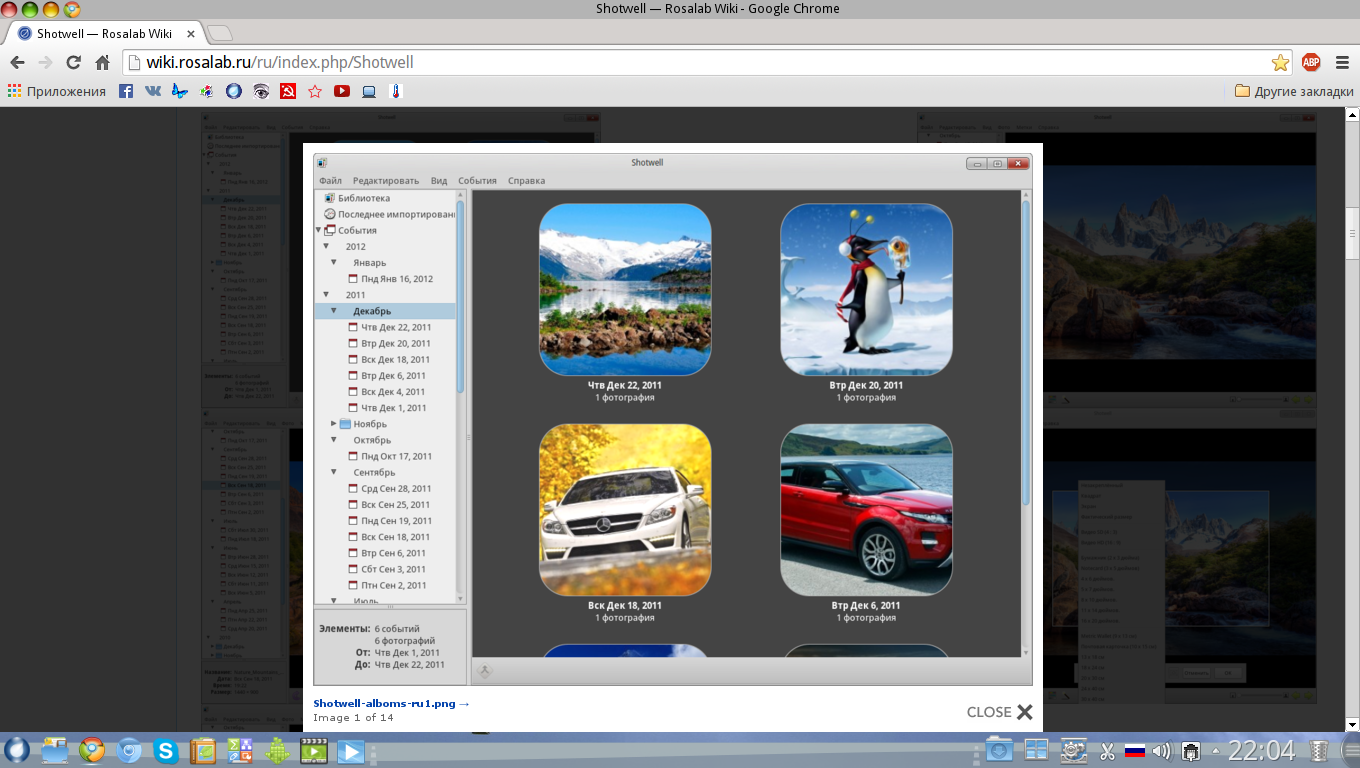Go to the Chrome home page

(102, 62)
